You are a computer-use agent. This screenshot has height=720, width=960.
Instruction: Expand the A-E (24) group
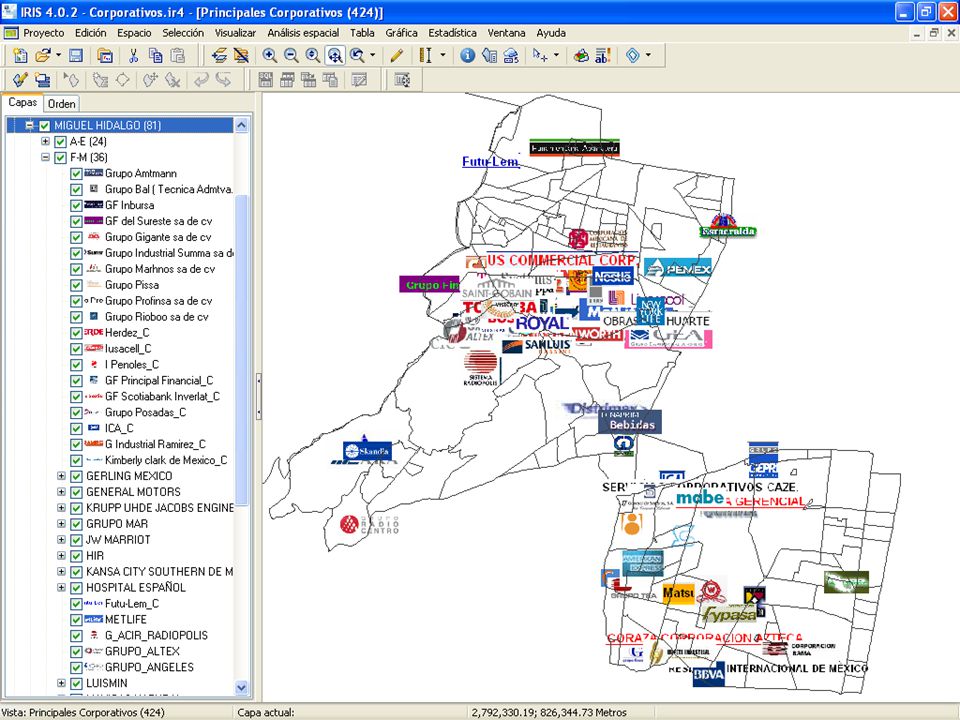click(45, 141)
